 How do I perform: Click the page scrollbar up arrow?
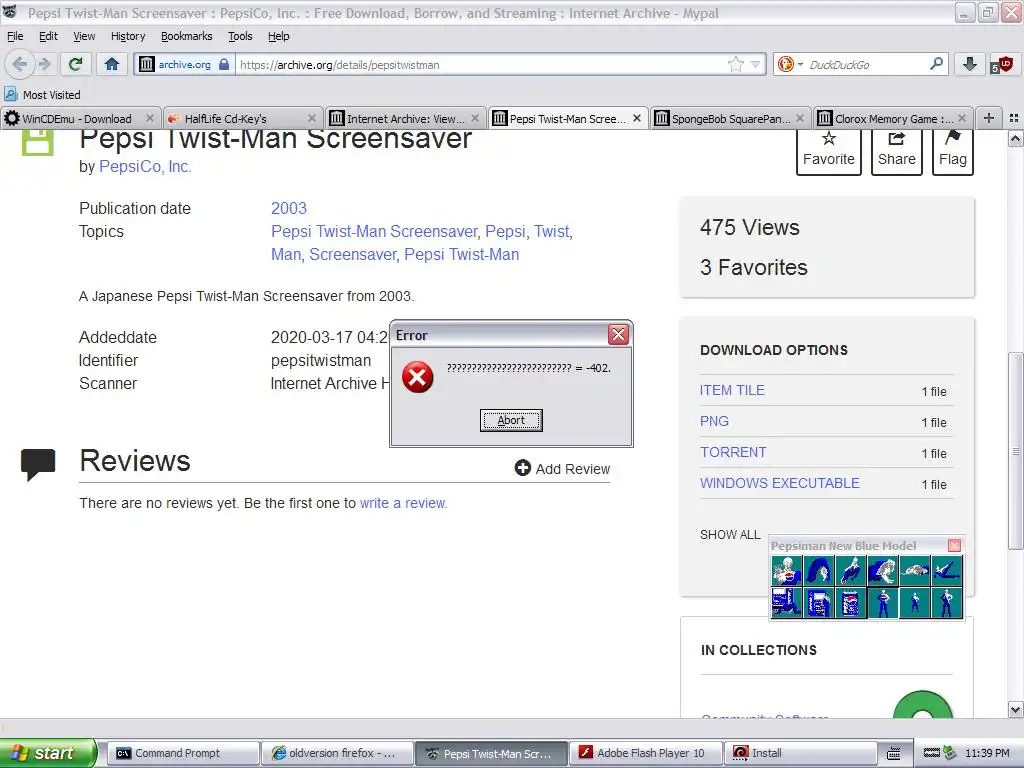[1015, 138]
